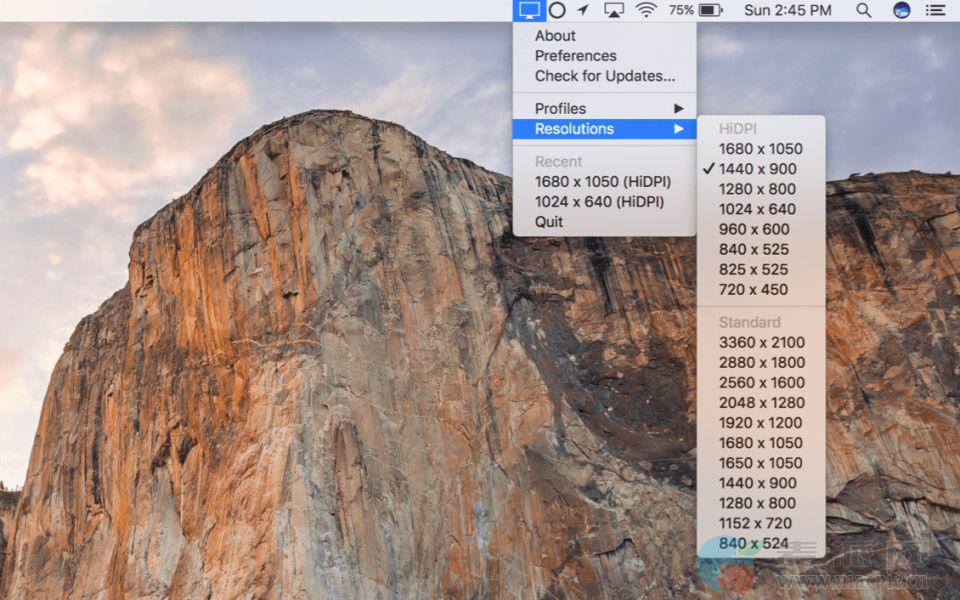Click the battery status icon
The image size is (960, 600).
pyautogui.click(x=710, y=10)
